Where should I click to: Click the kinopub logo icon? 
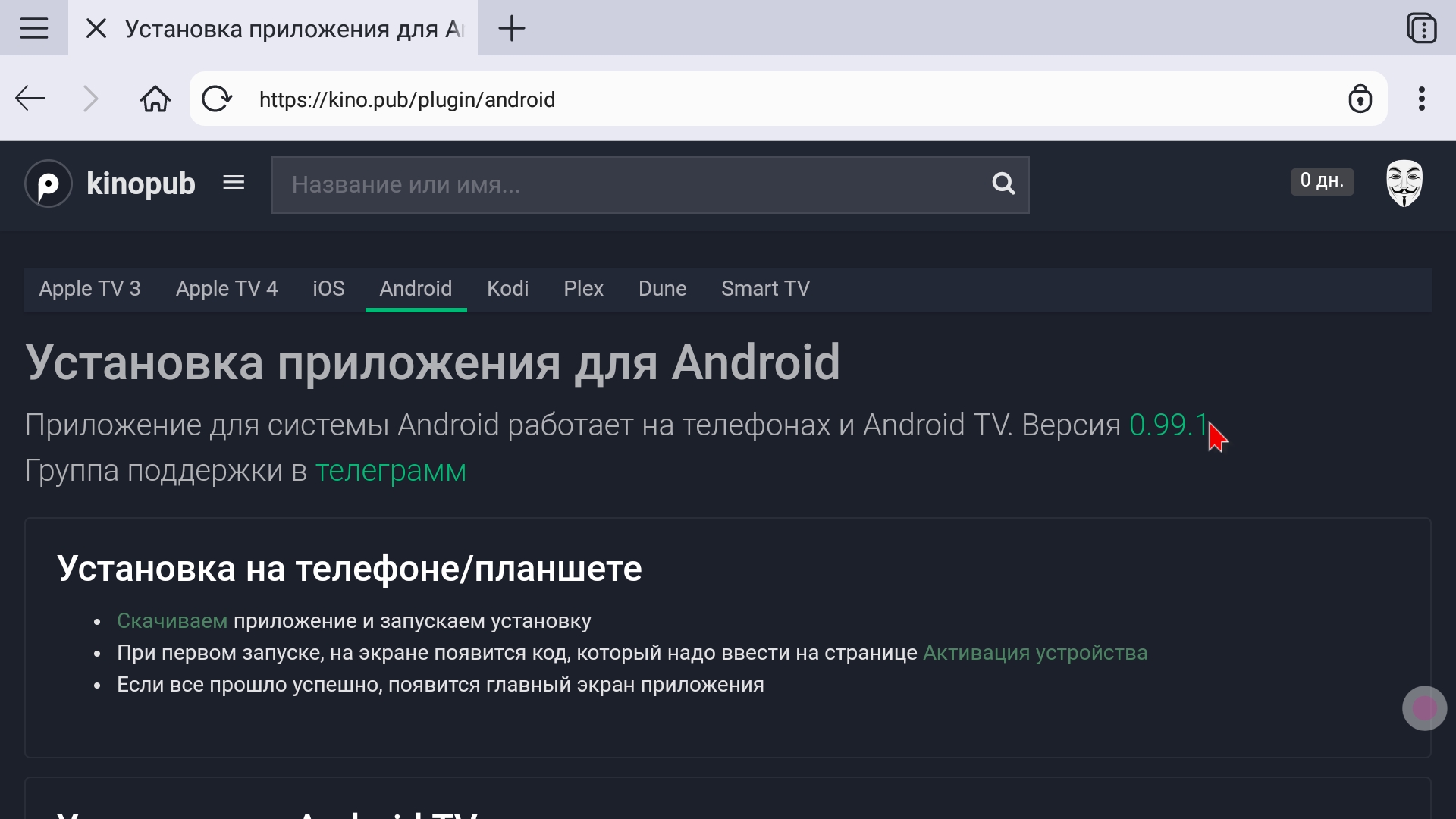click(49, 184)
